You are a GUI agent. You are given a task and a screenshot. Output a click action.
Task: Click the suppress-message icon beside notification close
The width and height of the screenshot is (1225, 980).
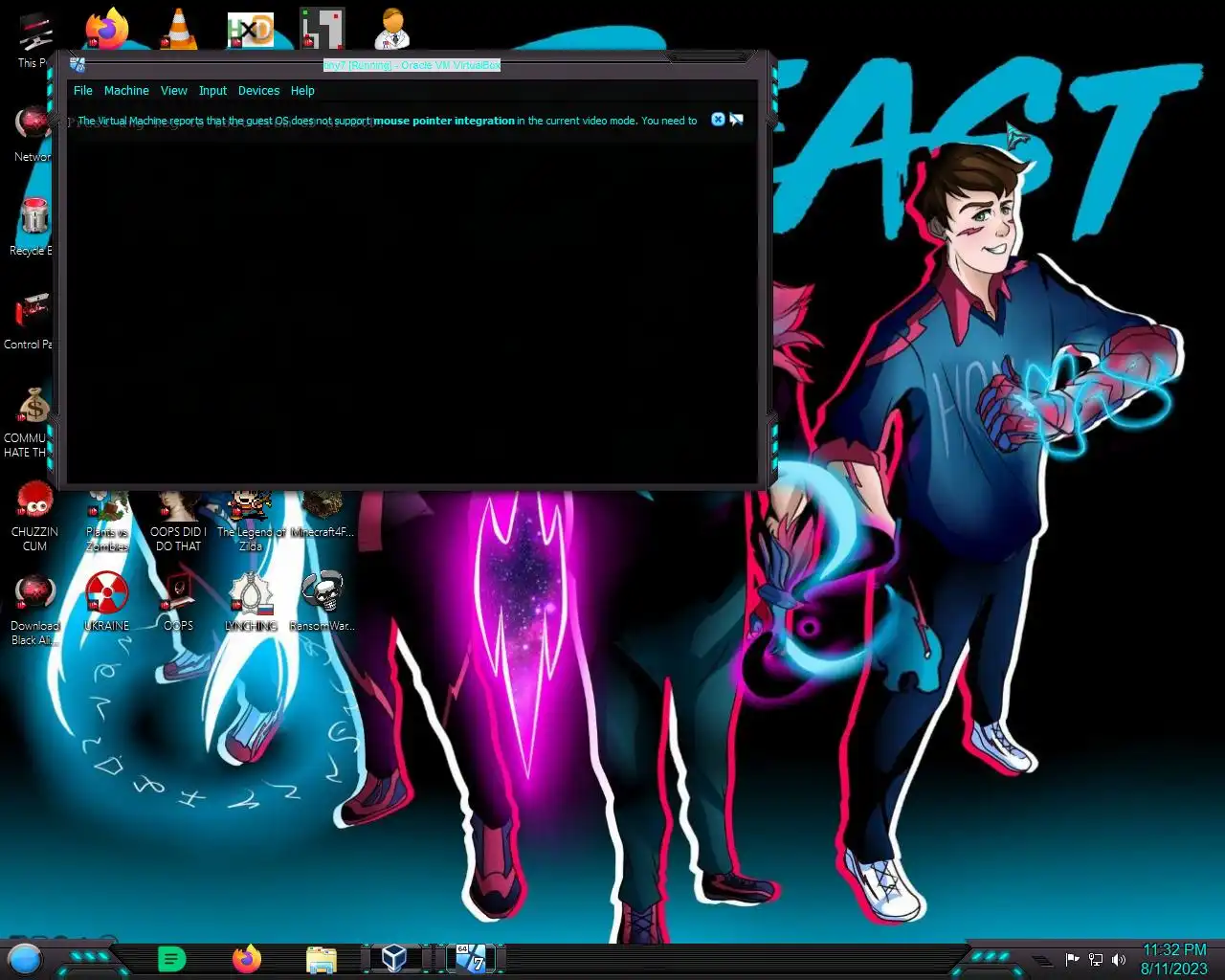[x=736, y=120]
